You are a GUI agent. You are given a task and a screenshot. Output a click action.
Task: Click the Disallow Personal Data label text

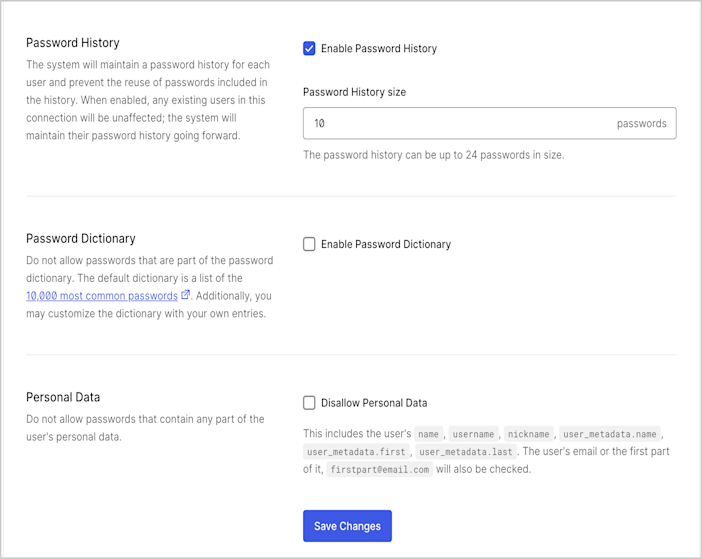pyautogui.click(x=374, y=403)
